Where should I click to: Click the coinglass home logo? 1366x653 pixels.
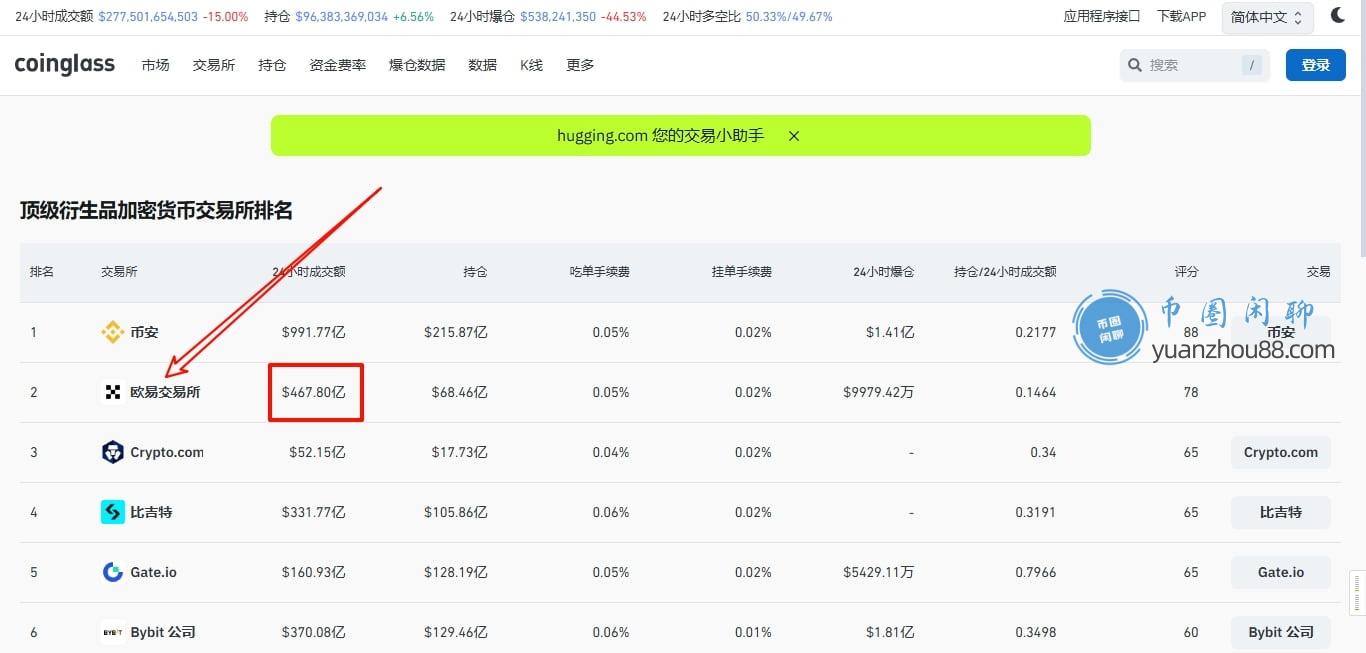point(65,65)
